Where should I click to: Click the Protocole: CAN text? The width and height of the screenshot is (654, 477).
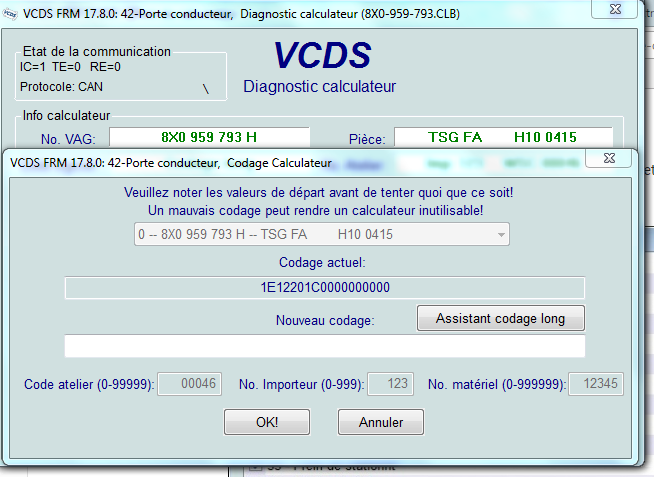(61, 87)
